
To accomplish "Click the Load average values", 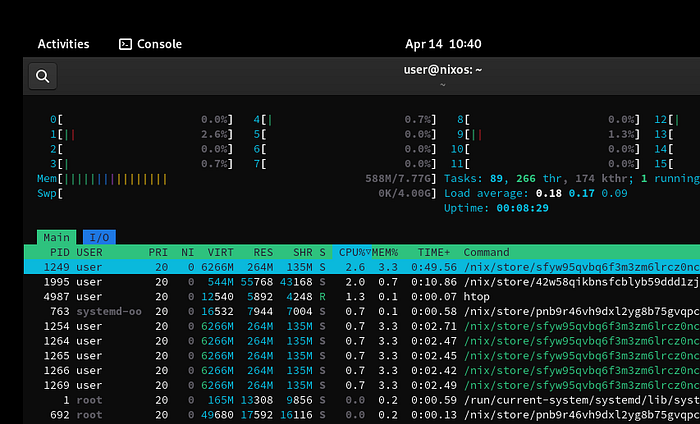I will [x=582, y=193].
